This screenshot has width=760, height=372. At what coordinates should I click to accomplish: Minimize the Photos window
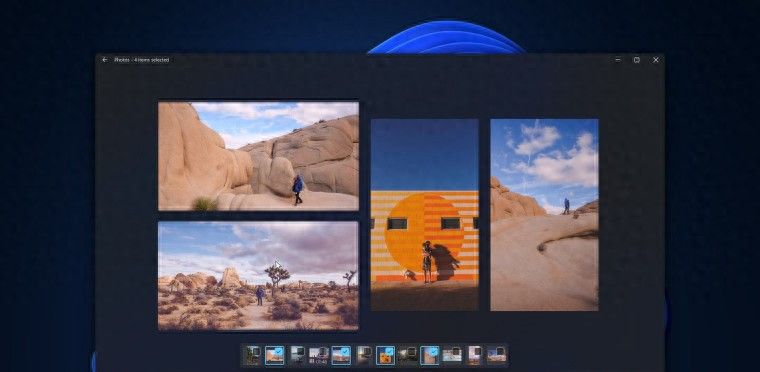coord(618,60)
